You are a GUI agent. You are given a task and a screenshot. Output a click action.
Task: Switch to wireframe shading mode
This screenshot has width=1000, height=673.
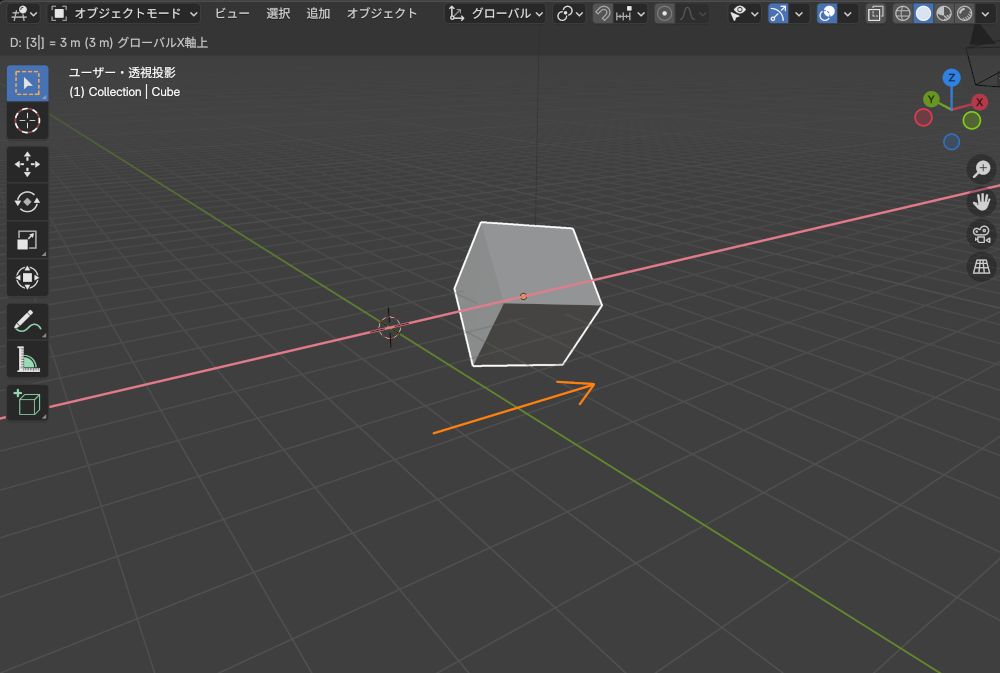point(903,14)
